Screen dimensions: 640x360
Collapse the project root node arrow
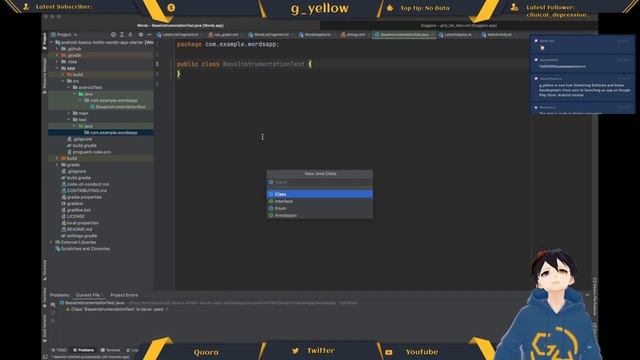(51, 42)
